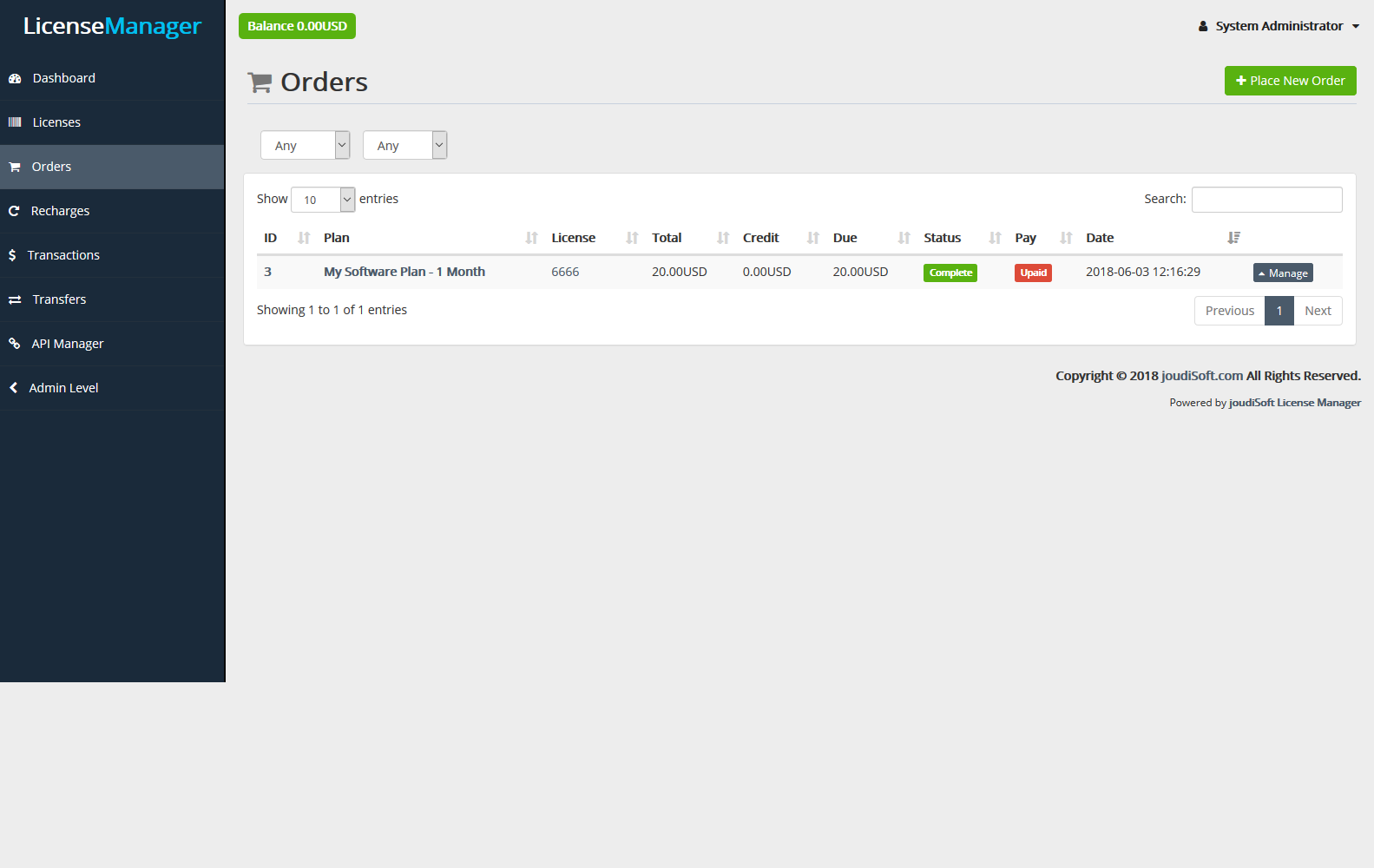1374x868 pixels.
Task: Click the Recharges refresh icon
Action: (x=14, y=211)
